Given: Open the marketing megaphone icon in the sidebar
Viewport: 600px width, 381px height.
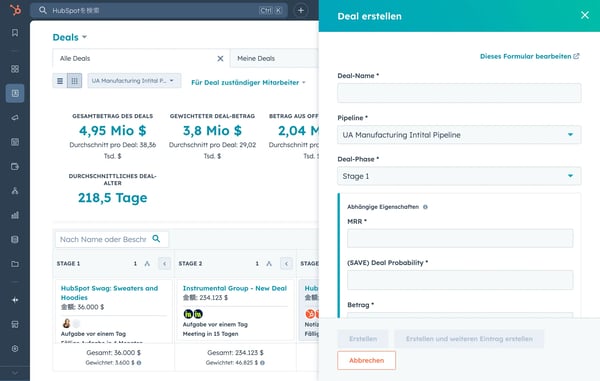Looking at the screenshot, I should [x=15, y=118].
